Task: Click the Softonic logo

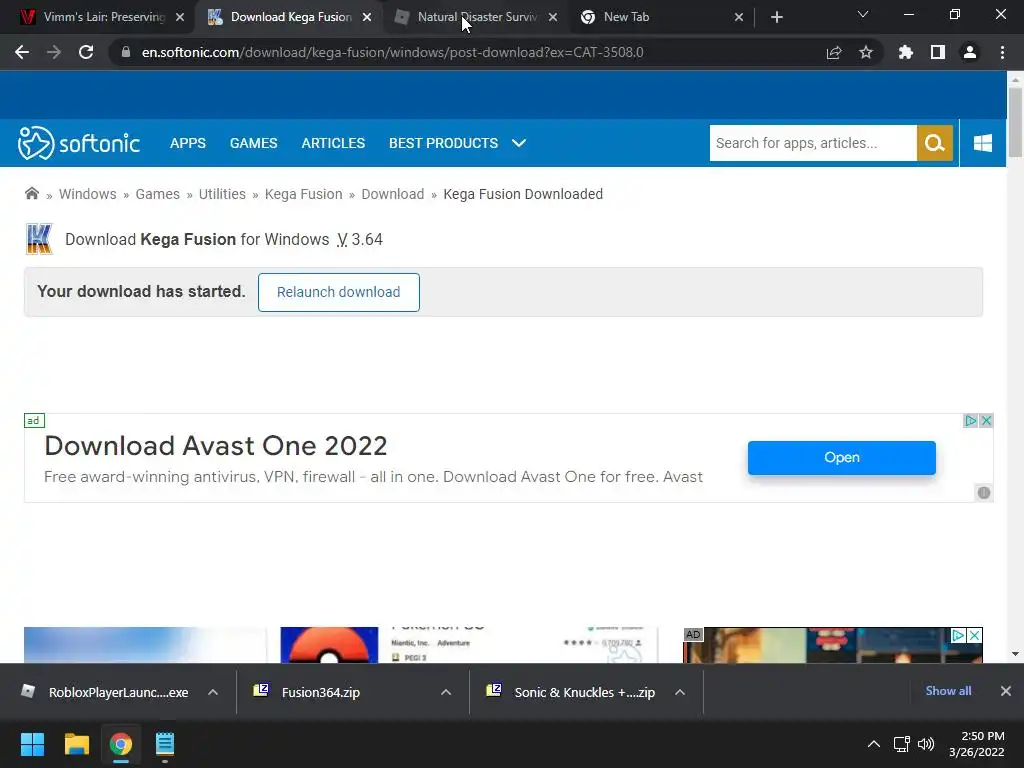Action: tap(78, 143)
